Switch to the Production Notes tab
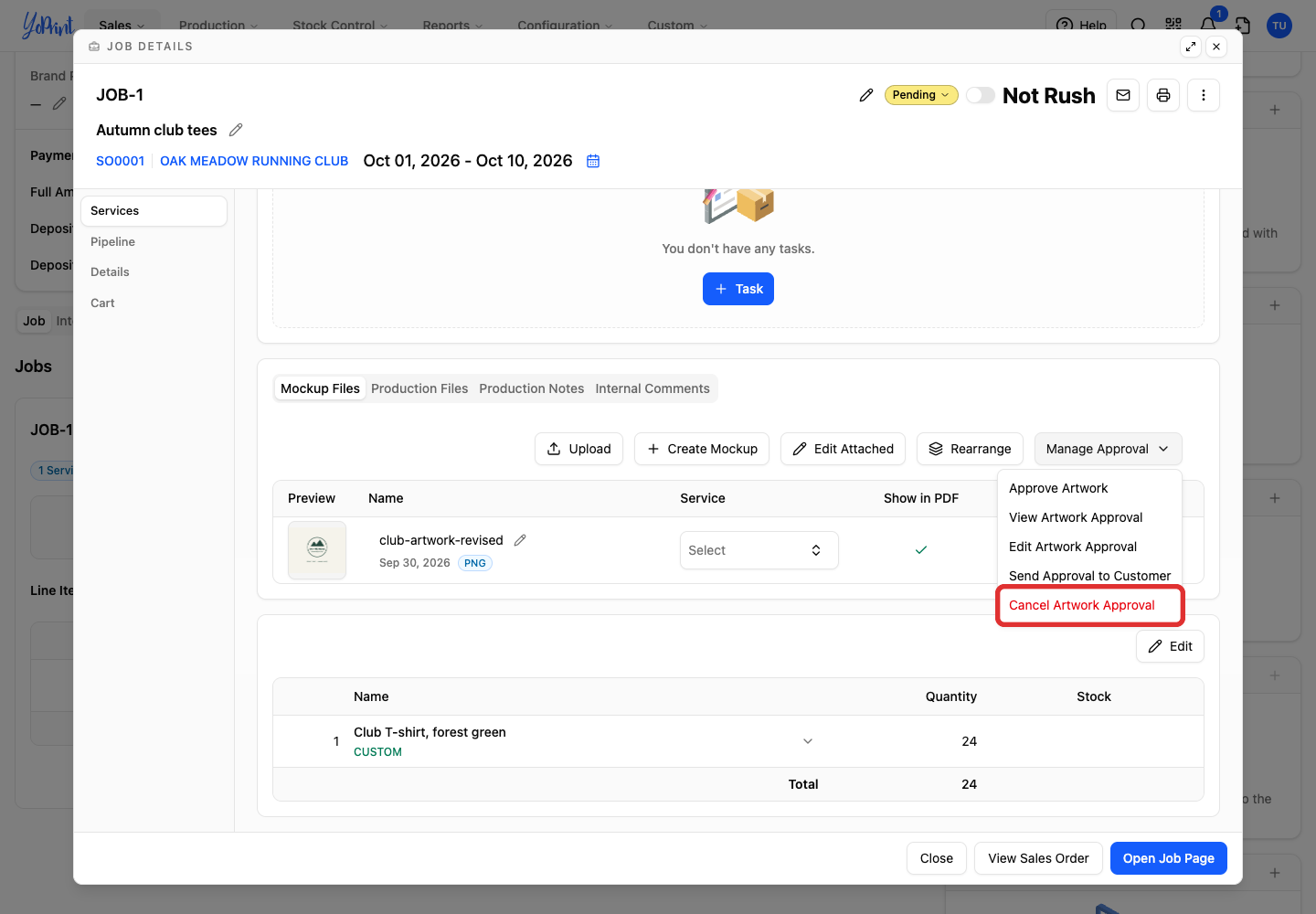The image size is (1316, 914). coord(532,388)
